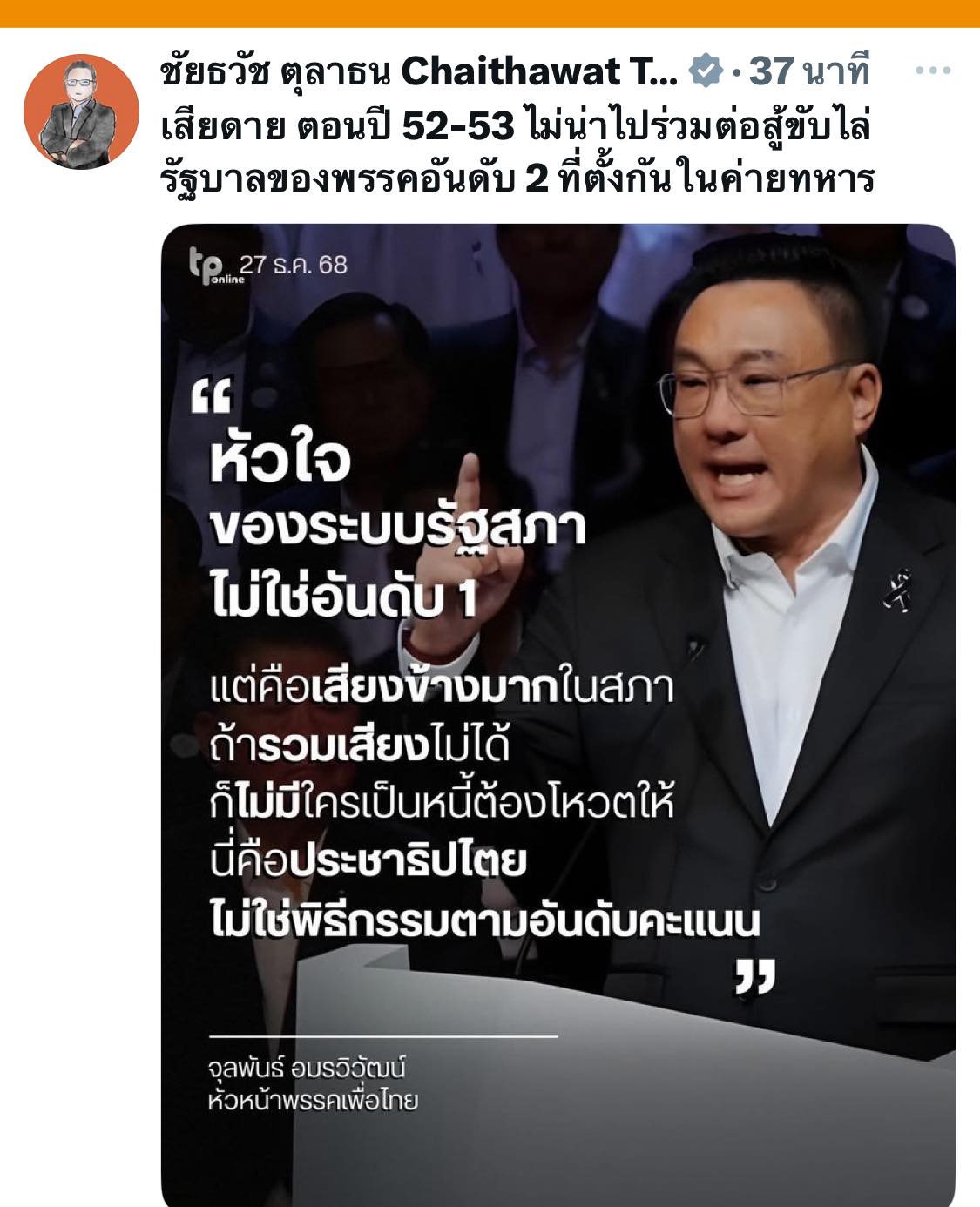This screenshot has height=1207, width=980.
Task: Open Chaithawat's cartoon profile avatar
Action: (81, 111)
